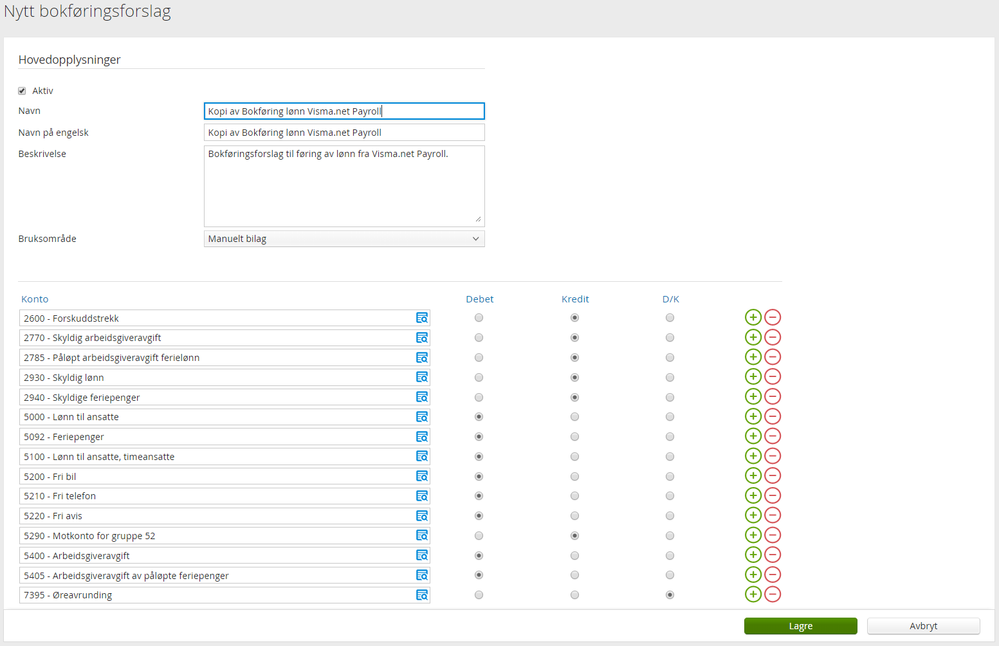This screenshot has height=646, width=999.
Task: Focus the Navn input field
Action: (x=344, y=111)
